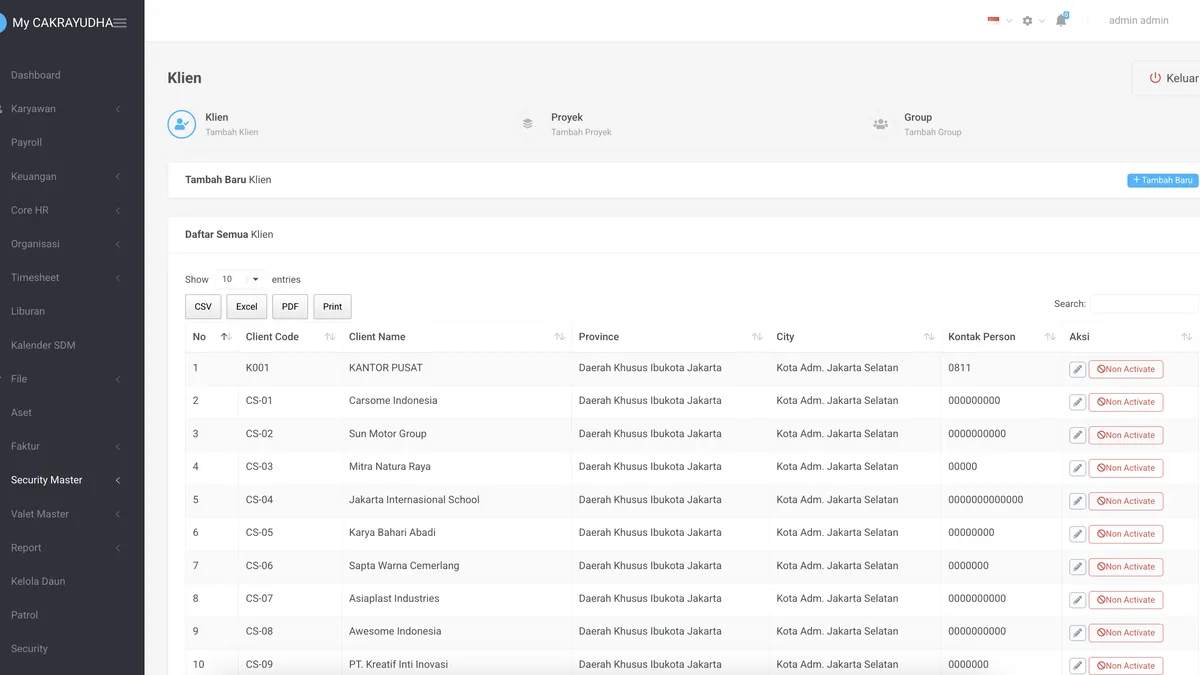Open the Show entries count dropdown

pos(240,280)
